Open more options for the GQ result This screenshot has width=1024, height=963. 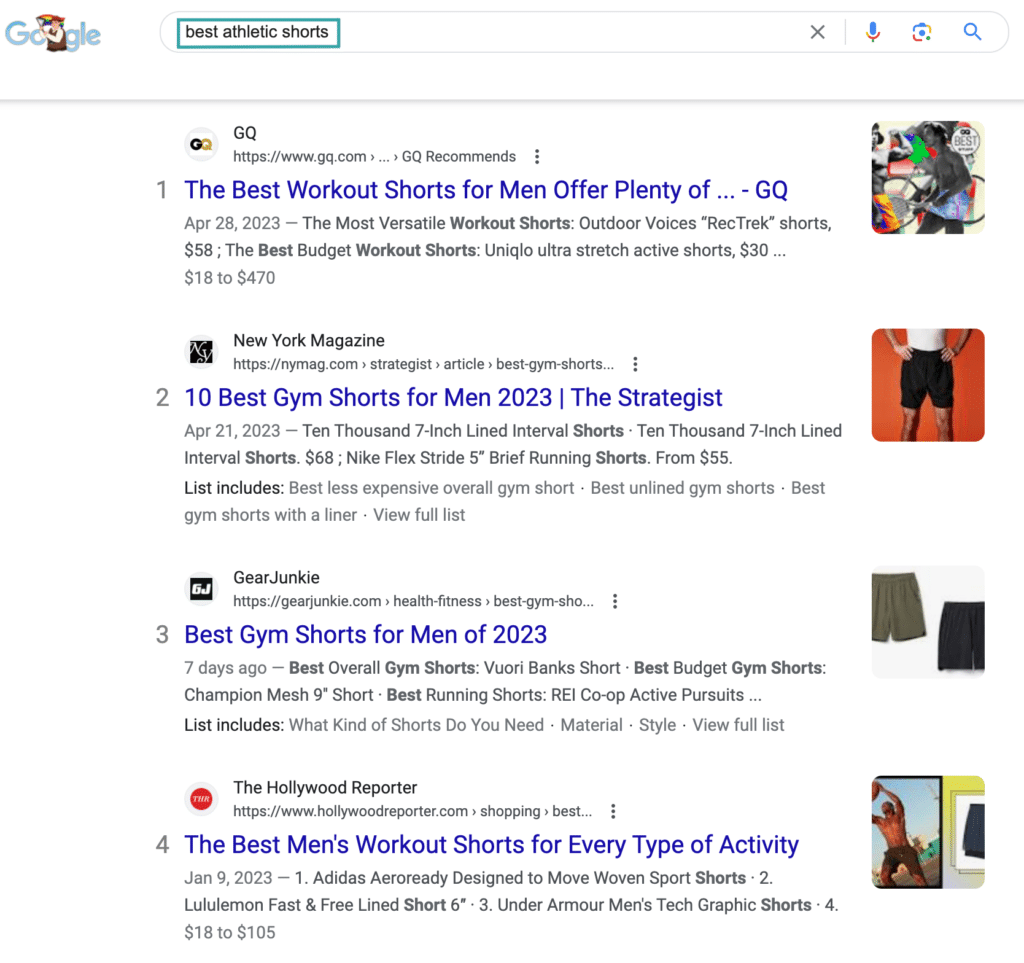[x=537, y=157]
